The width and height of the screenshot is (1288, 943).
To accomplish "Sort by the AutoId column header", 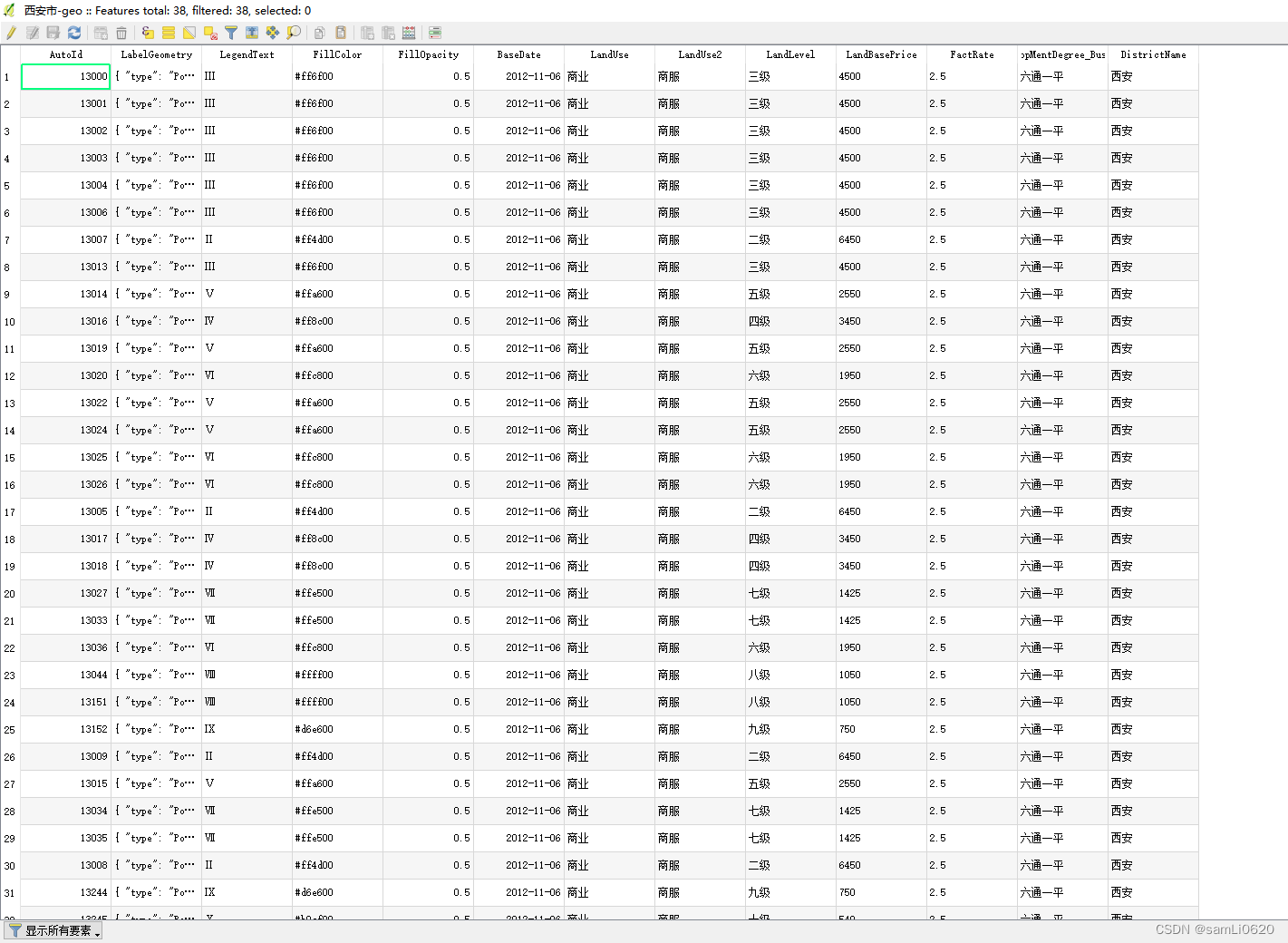I will (x=65, y=54).
